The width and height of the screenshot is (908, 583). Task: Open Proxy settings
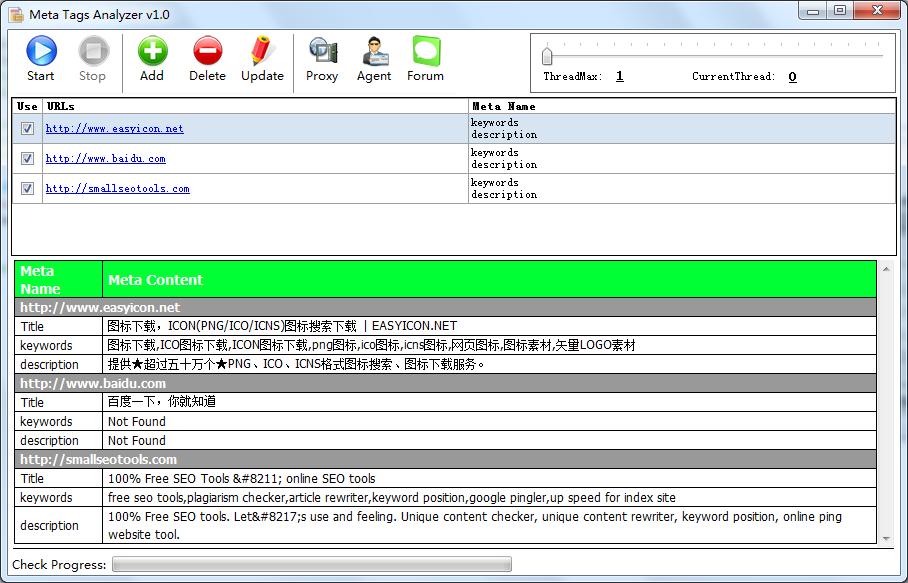322,58
